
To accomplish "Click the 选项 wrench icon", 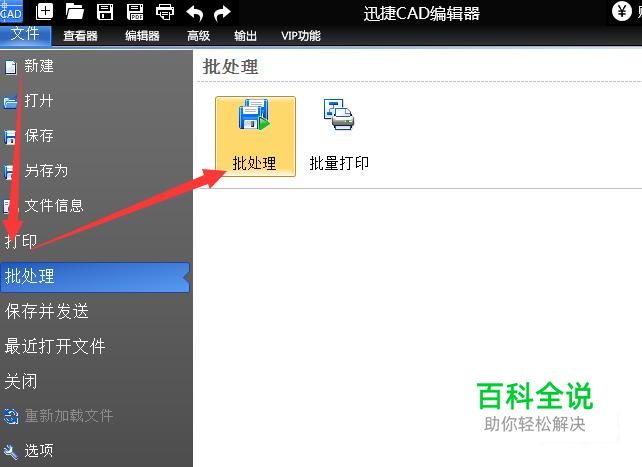I will [x=11, y=452].
